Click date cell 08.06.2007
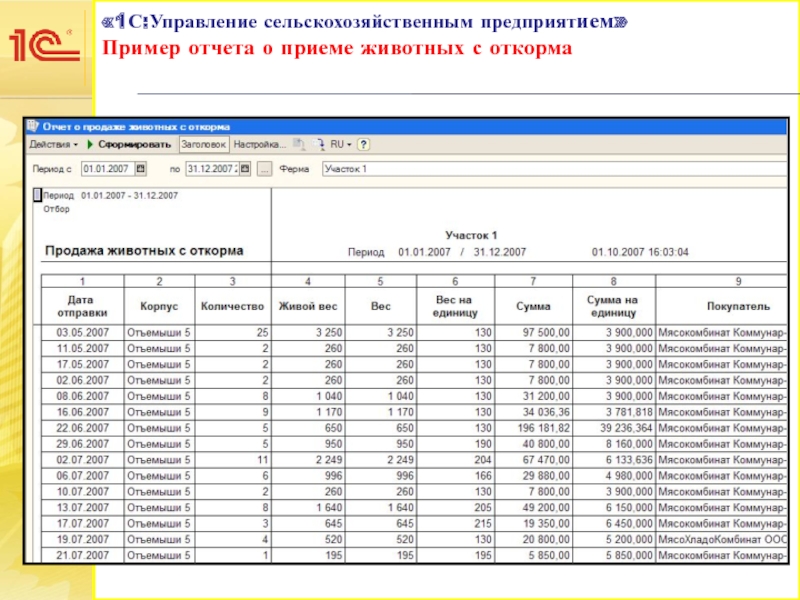The width and height of the screenshot is (800, 600). (x=83, y=396)
